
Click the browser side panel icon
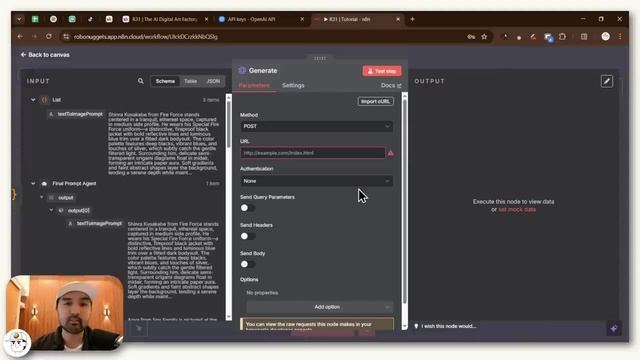(x=584, y=37)
